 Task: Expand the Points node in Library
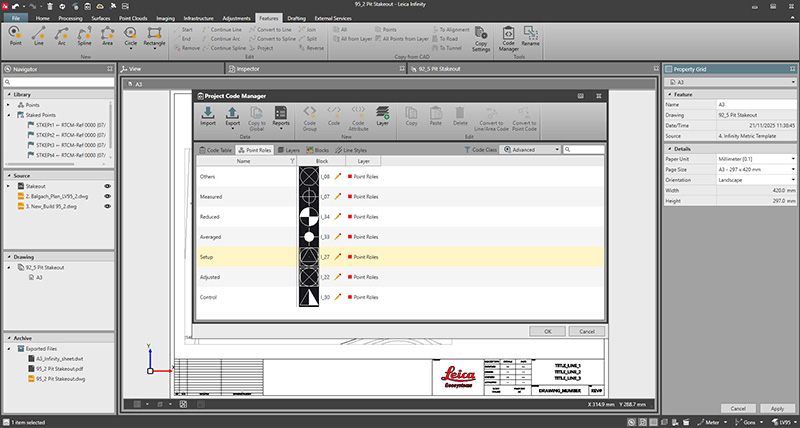point(8,105)
